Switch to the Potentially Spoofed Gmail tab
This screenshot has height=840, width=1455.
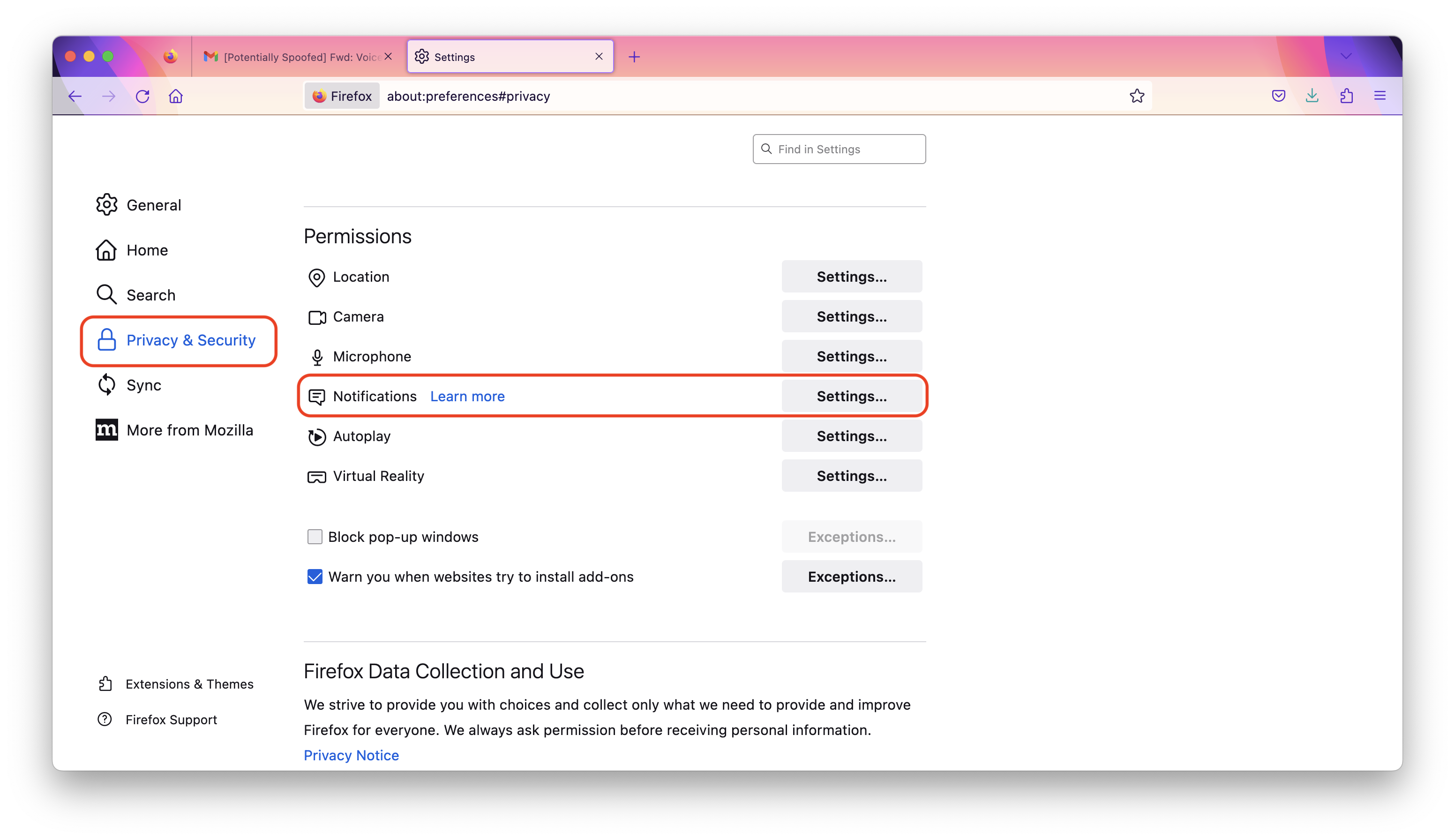click(297, 57)
